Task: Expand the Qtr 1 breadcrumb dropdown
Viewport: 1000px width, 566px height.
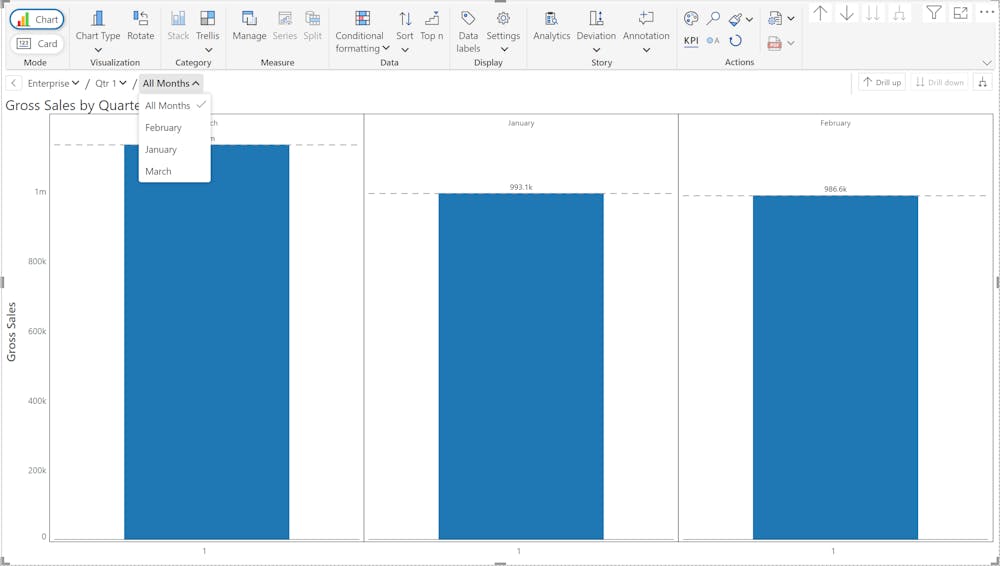Action: (x=111, y=83)
